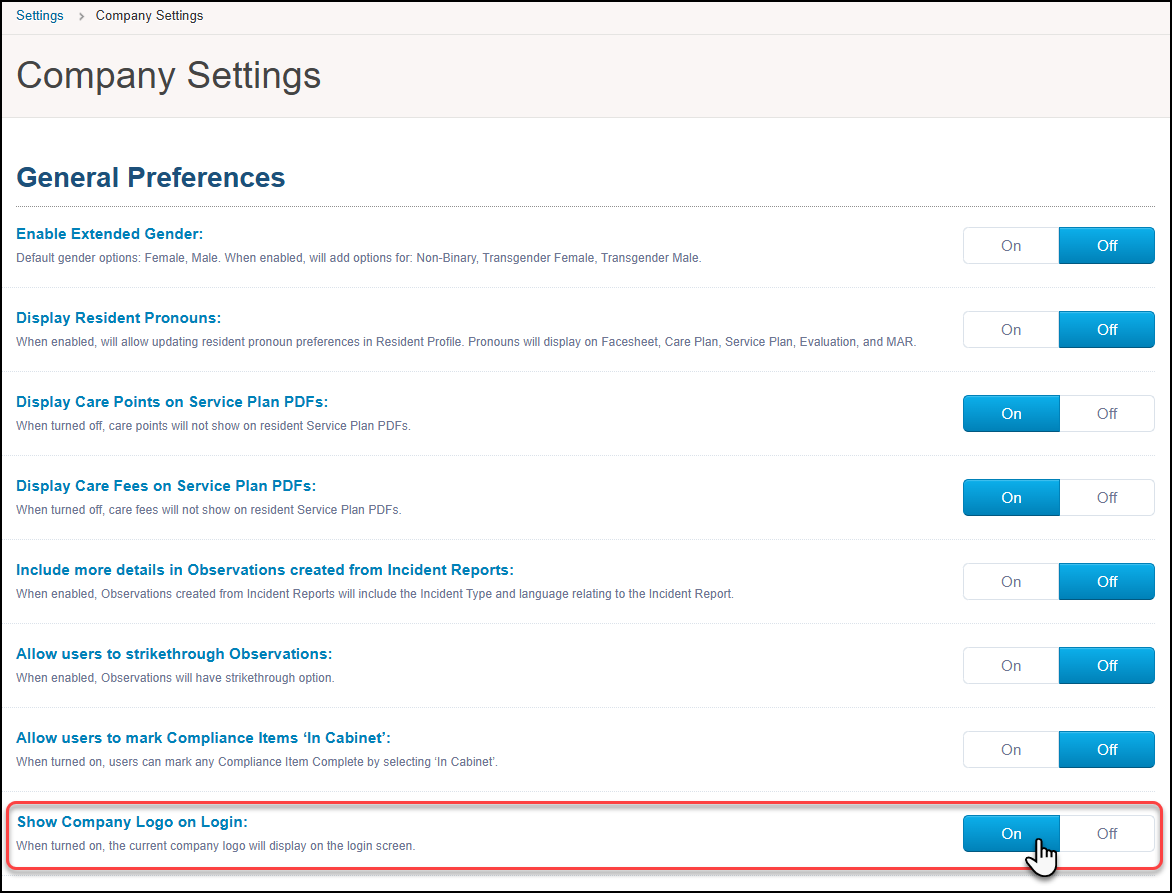Enable more details in Incident Report Observations
This screenshot has width=1172, height=893.
point(1010,581)
